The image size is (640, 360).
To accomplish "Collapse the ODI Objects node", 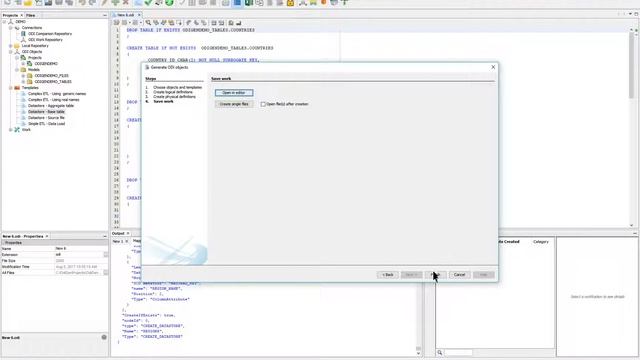I will point(11,52).
